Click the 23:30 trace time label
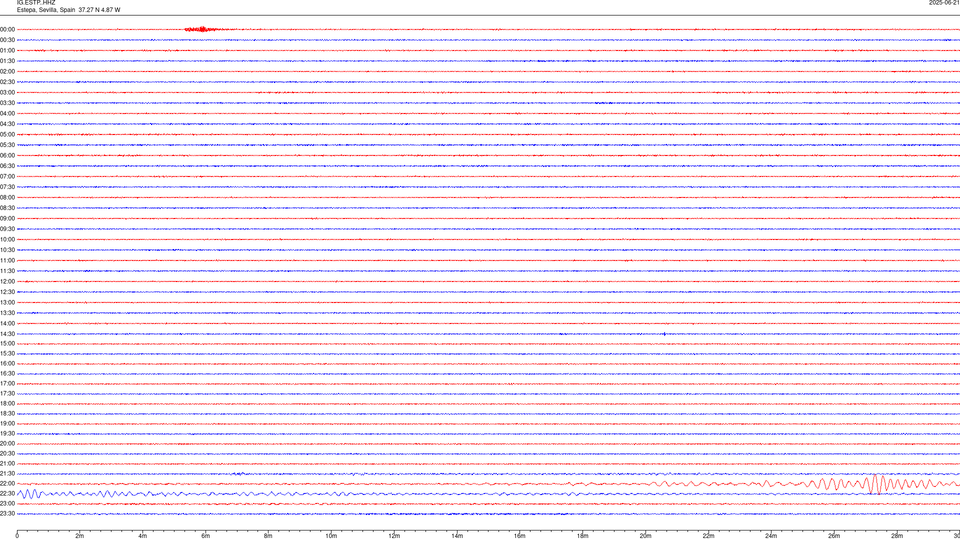960x540 pixels. [7, 514]
